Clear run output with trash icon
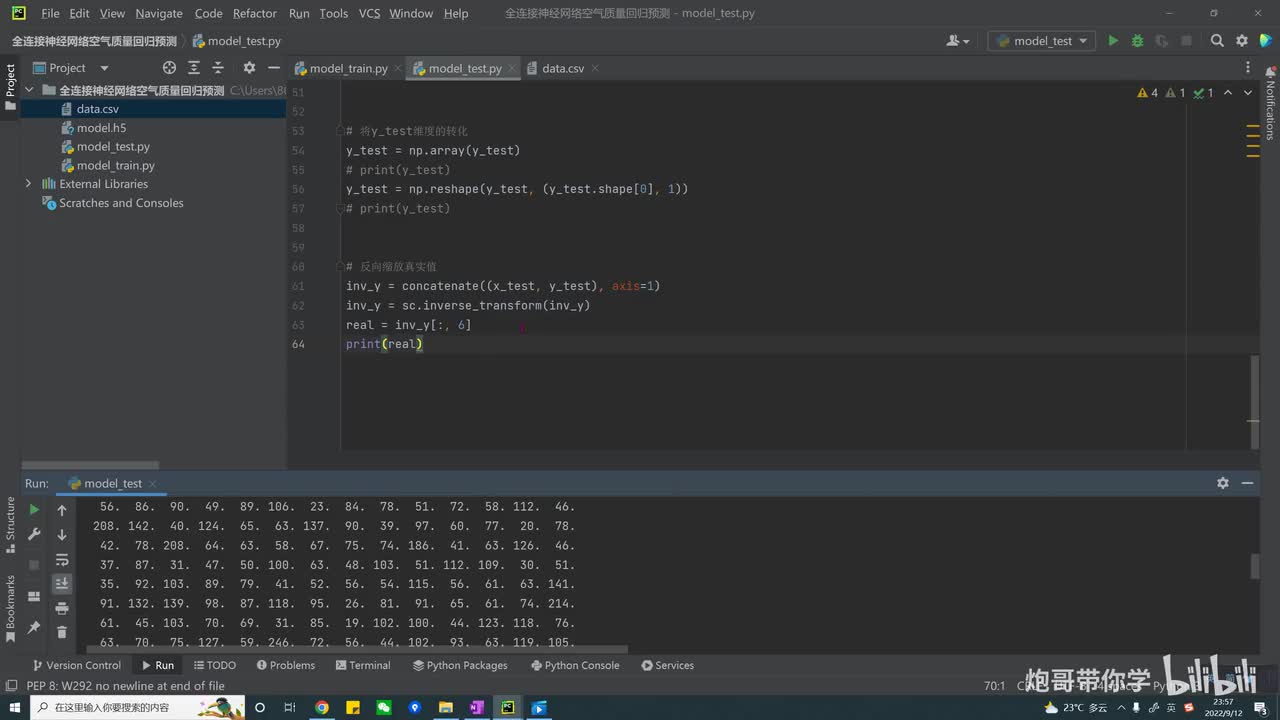 coord(62,632)
